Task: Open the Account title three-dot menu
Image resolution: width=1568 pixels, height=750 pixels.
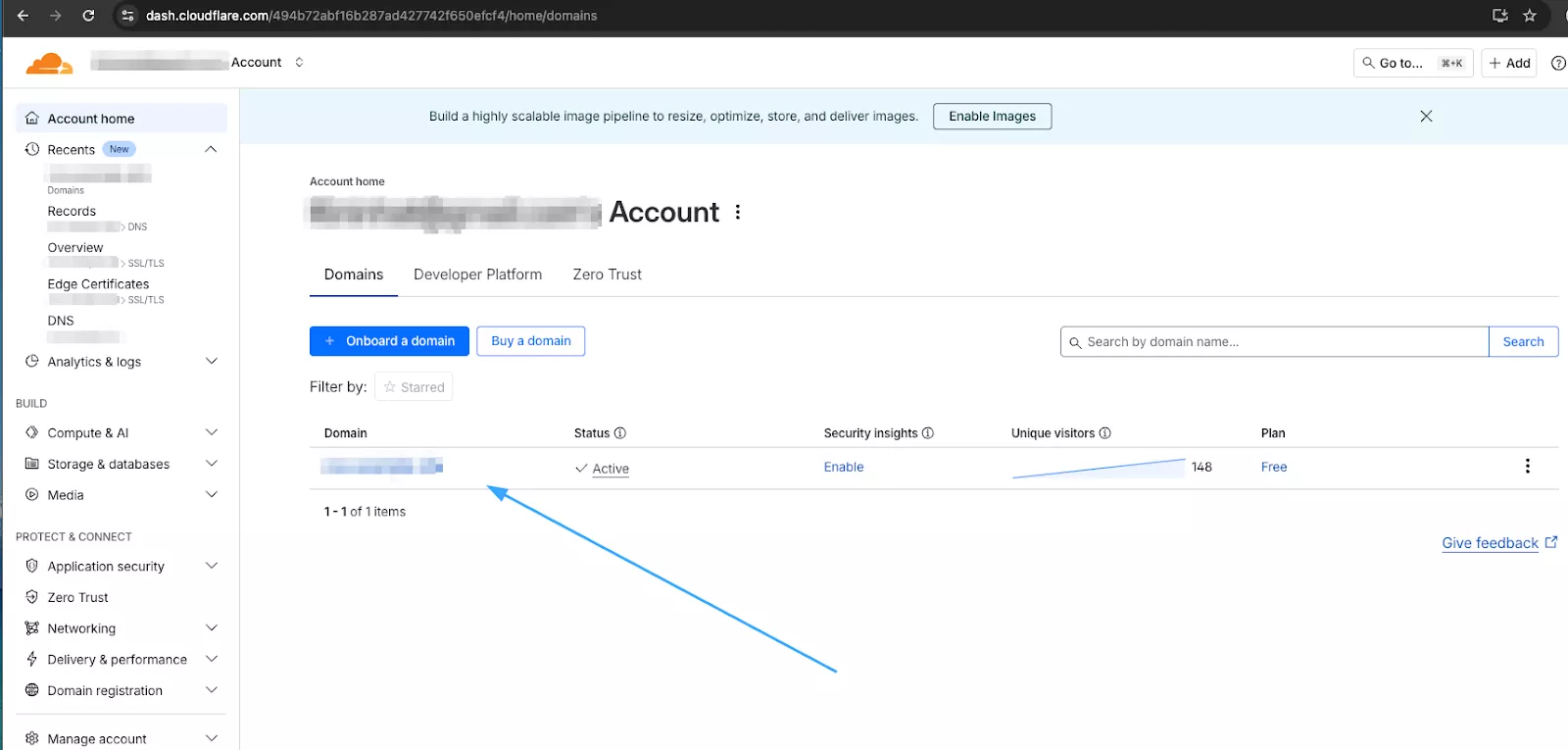Action: pos(738,212)
